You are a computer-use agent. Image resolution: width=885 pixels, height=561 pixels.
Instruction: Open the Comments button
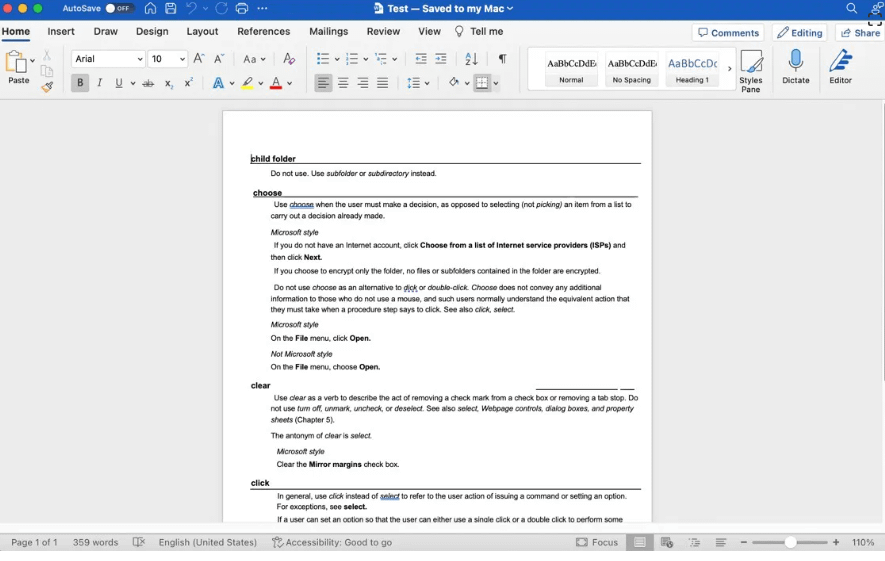click(728, 33)
